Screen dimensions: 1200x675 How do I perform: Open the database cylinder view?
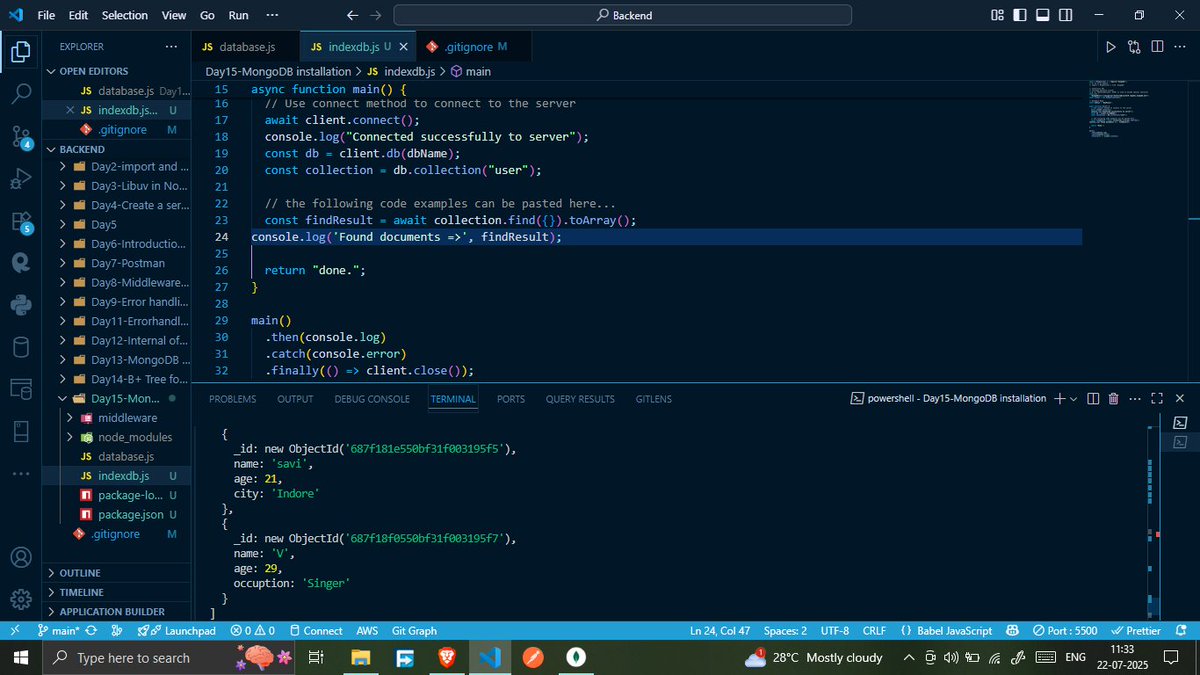(20, 347)
